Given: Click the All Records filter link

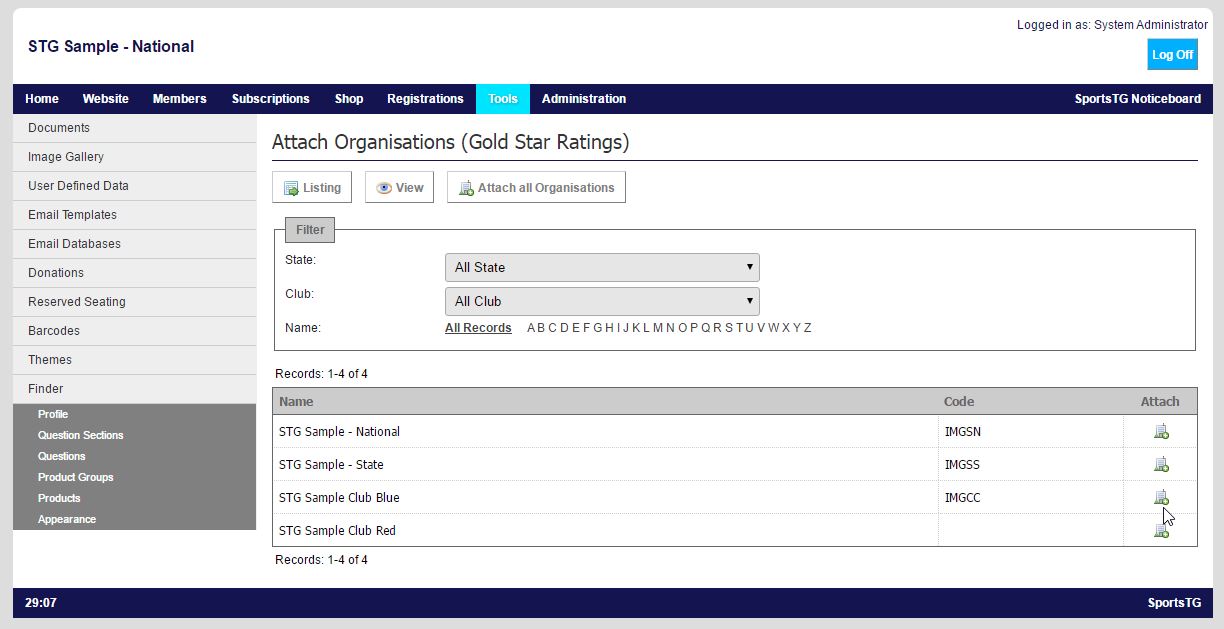Looking at the screenshot, I should 478,328.
